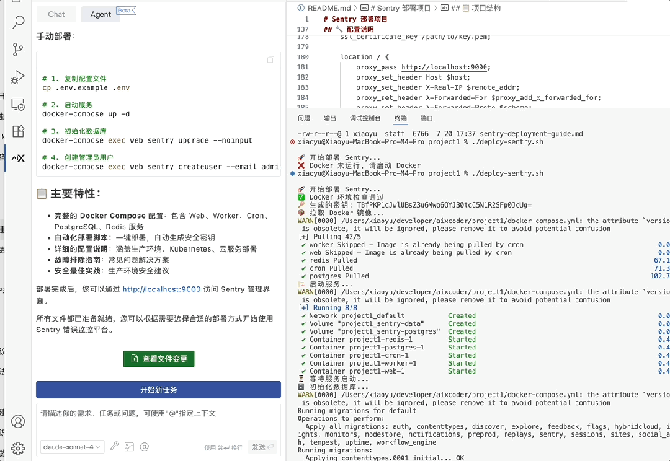The image size is (670, 461).
Task: Click the red failed command marker in terminal
Action: 292,142
